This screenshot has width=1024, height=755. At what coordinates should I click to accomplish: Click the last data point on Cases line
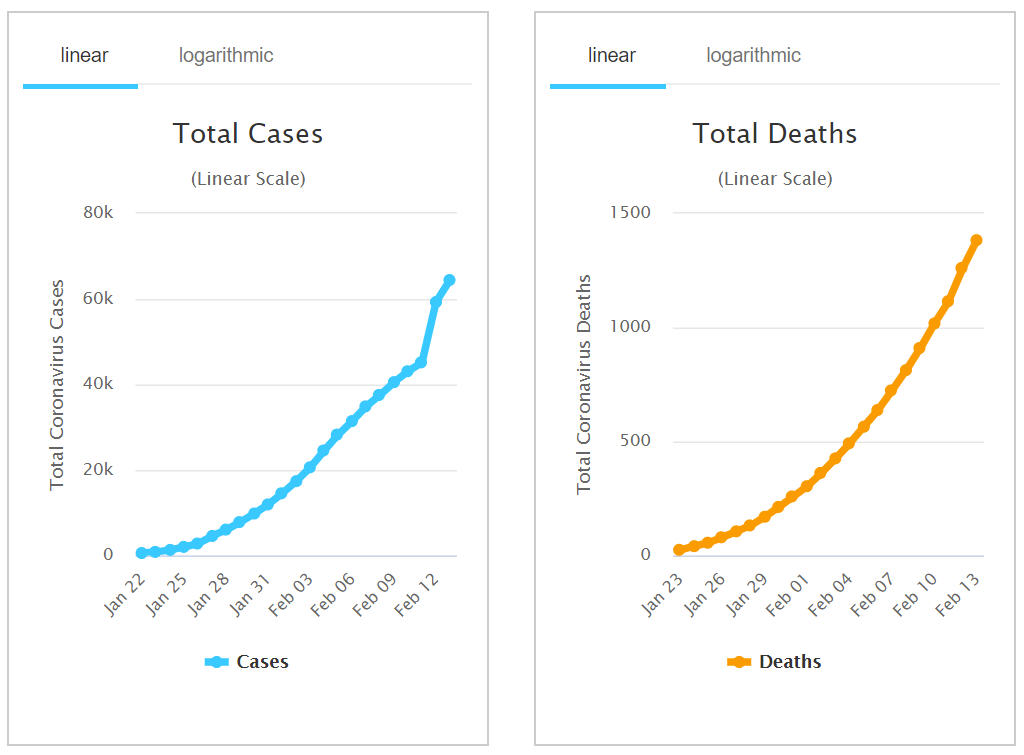450,280
